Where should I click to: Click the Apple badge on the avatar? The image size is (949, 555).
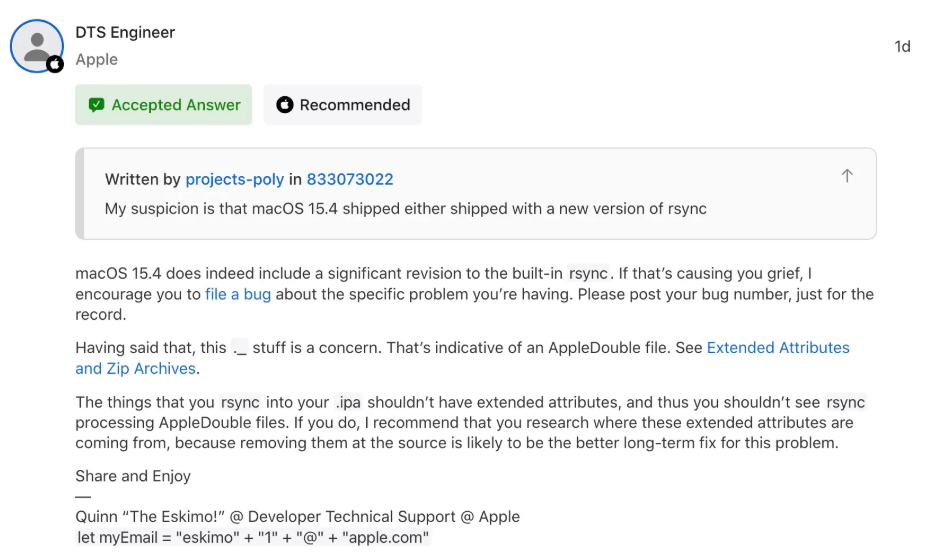click(55, 64)
